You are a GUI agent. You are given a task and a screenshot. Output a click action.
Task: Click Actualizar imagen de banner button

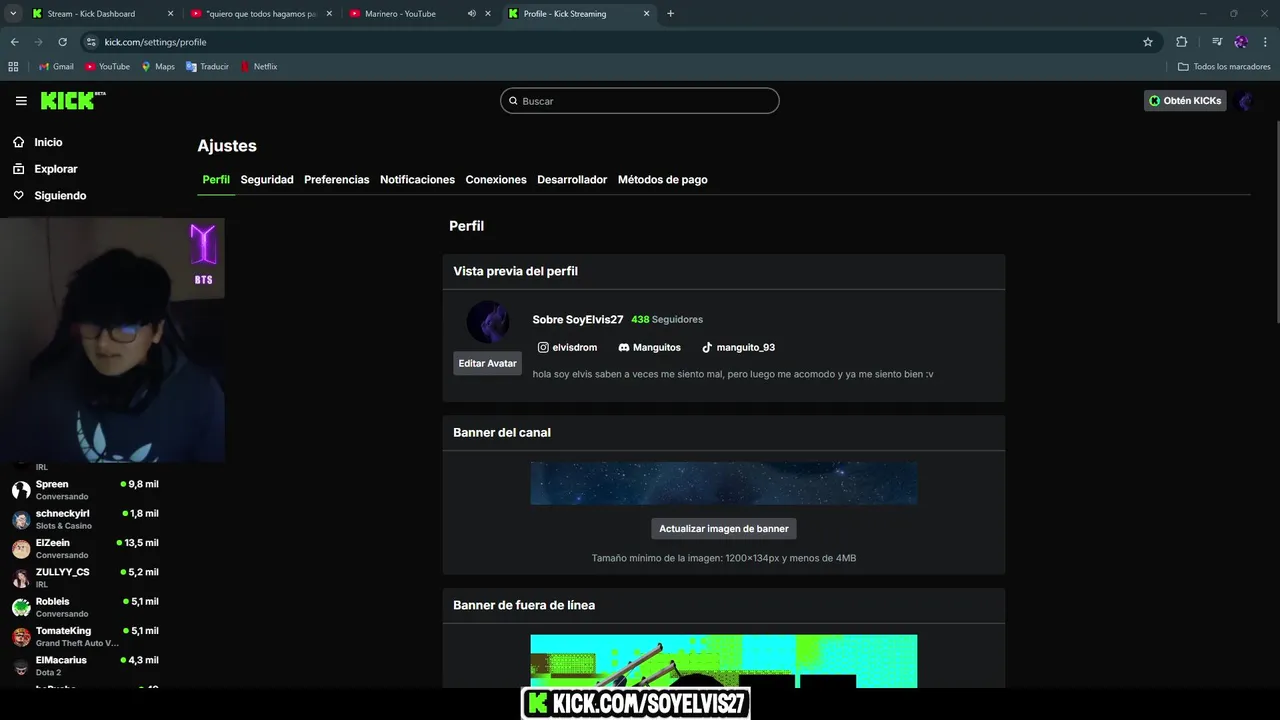click(x=724, y=528)
